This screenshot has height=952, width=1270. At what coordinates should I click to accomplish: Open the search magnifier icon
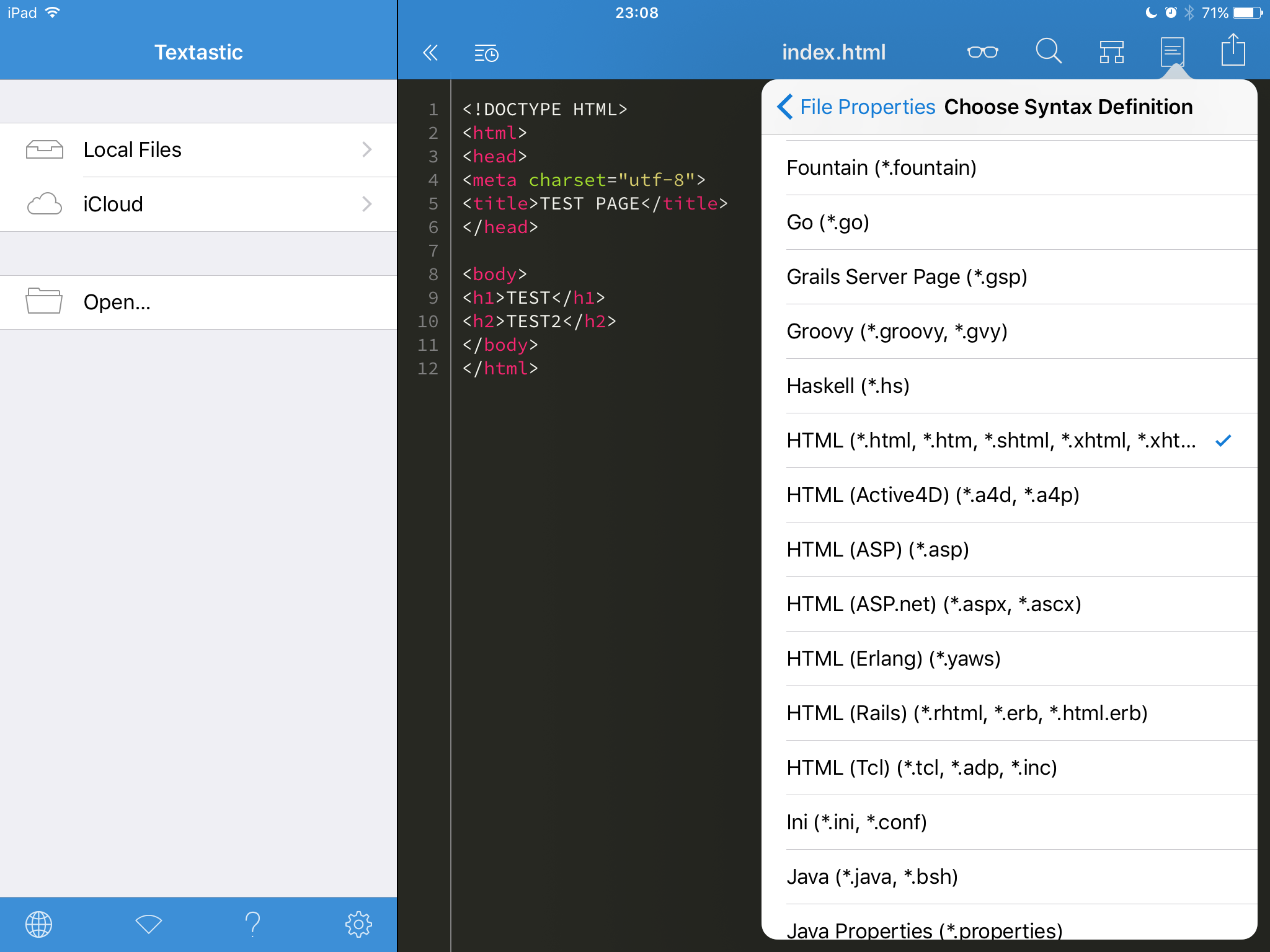(1048, 51)
